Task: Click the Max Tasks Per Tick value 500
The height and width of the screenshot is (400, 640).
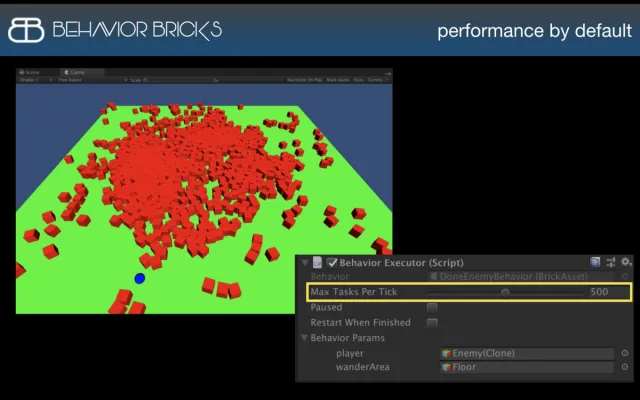Action: coord(609,292)
